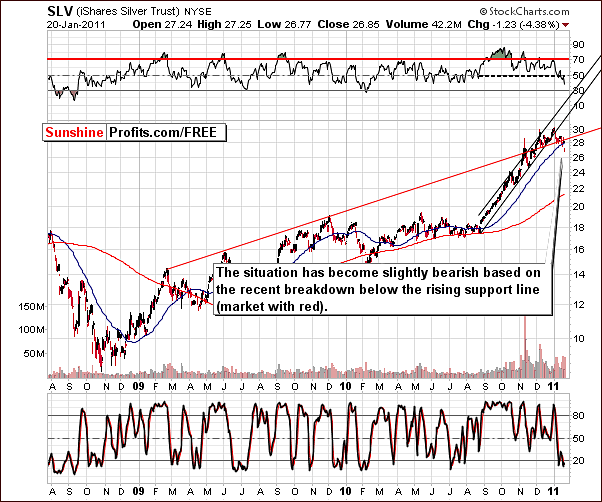Click the 150M volume scale label

(x=31, y=307)
